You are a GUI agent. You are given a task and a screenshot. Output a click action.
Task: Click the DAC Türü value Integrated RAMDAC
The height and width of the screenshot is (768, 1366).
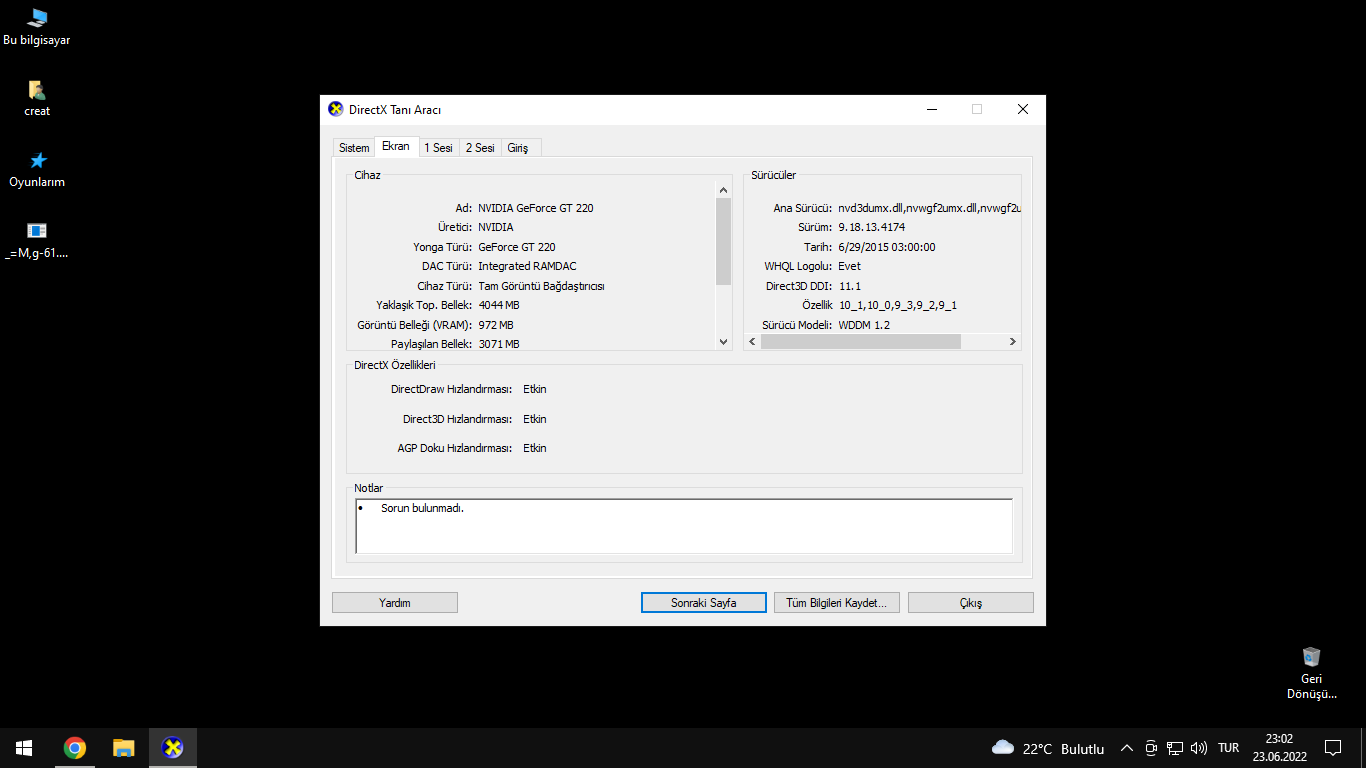tap(527, 266)
